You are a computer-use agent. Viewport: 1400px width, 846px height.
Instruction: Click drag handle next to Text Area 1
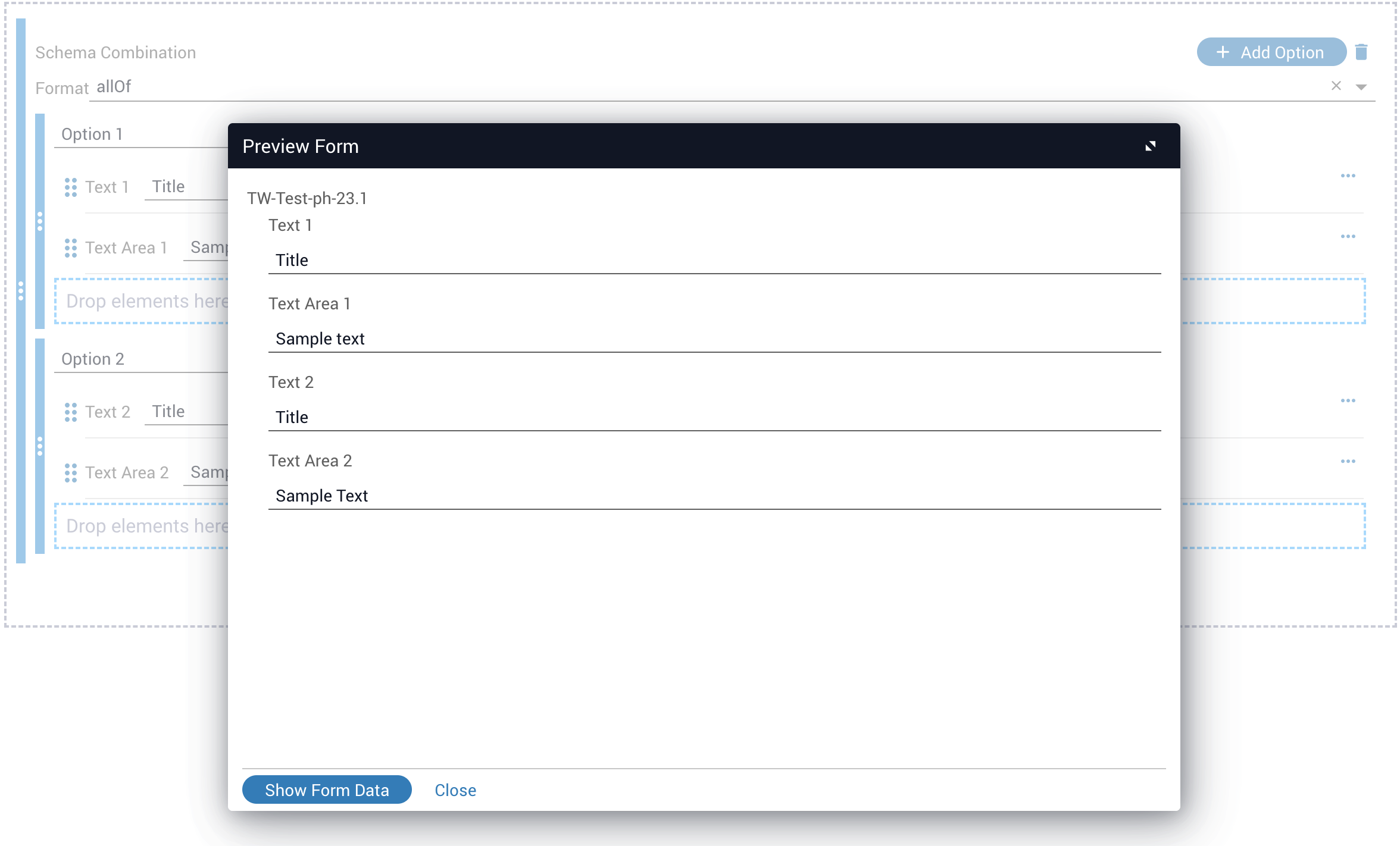(x=71, y=248)
